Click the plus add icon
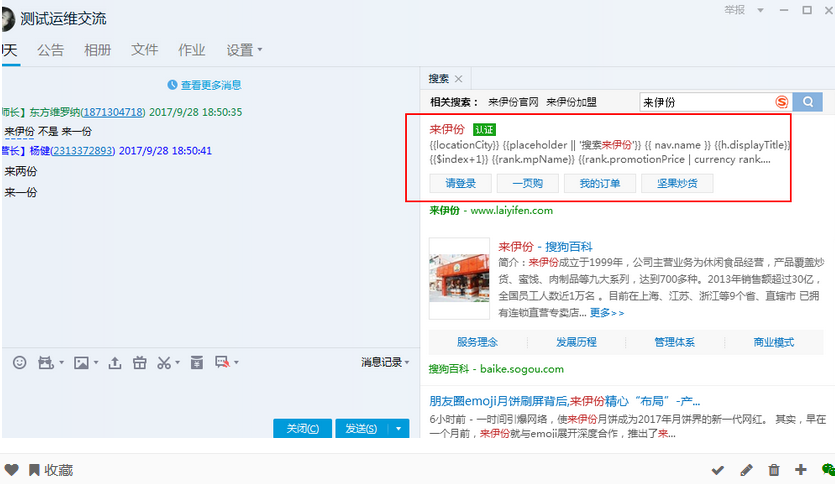This screenshot has width=835, height=484. (x=800, y=470)
